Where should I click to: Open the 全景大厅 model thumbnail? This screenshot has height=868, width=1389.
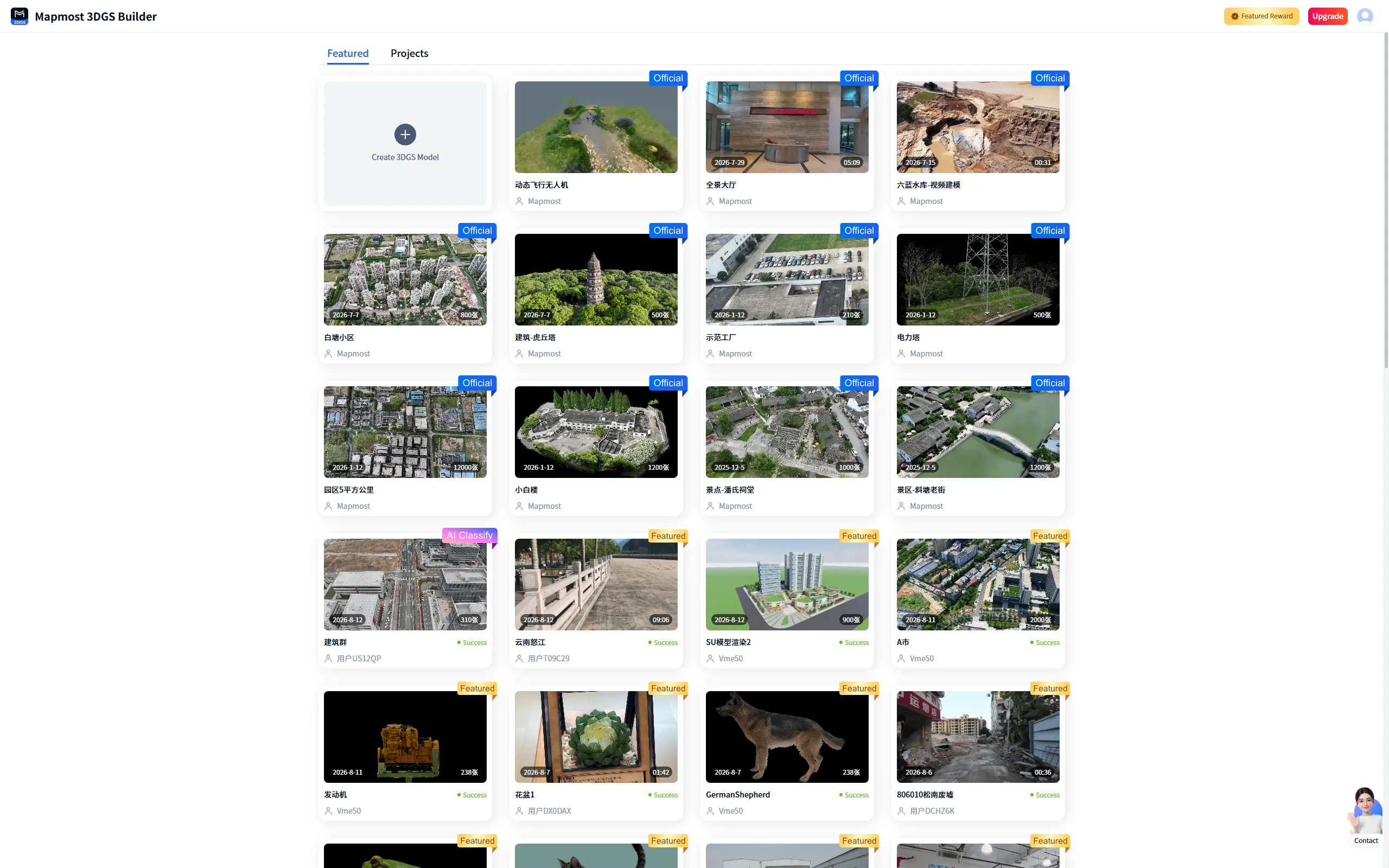[787, 127]
